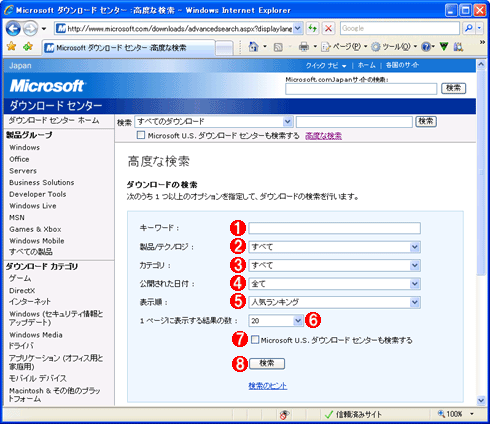The image size is (490, 424).
Task: Open the address bar history dropdown
Action: coord(298,28)
